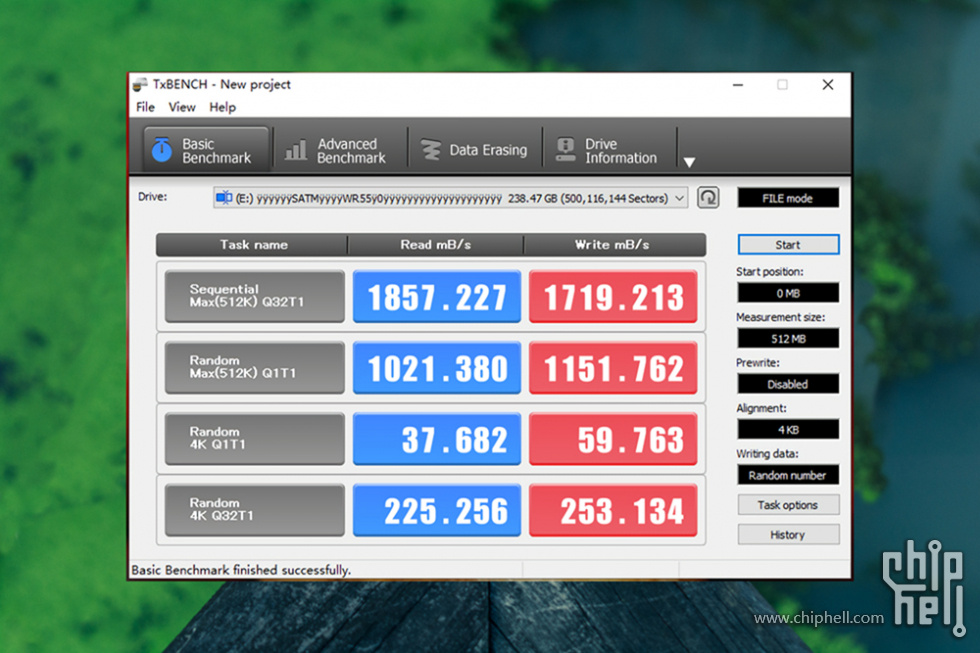
Task: Close the TxBENCH window
Action: [x=828, y=84]
